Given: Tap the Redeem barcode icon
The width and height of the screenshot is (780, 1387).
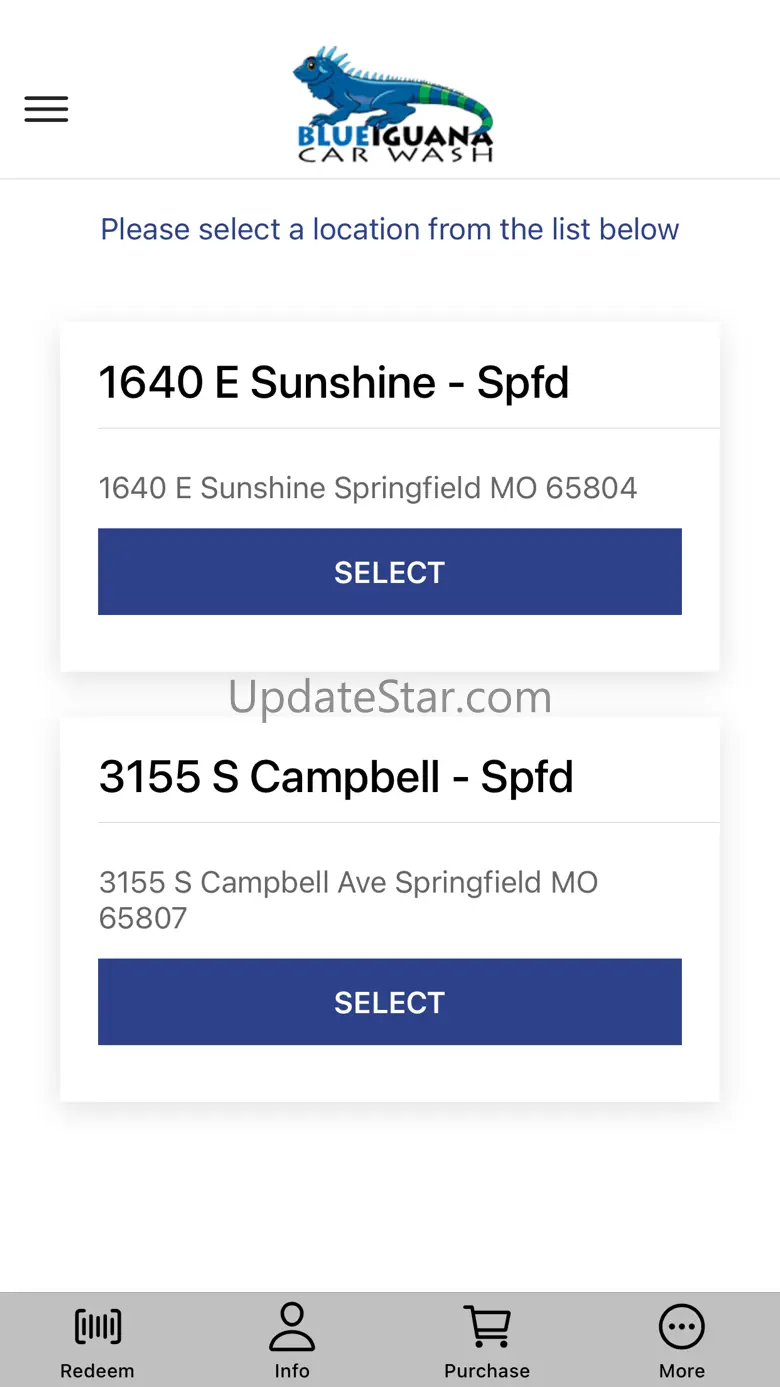Looking at the screenshot, I should (x=97, y=1327).
